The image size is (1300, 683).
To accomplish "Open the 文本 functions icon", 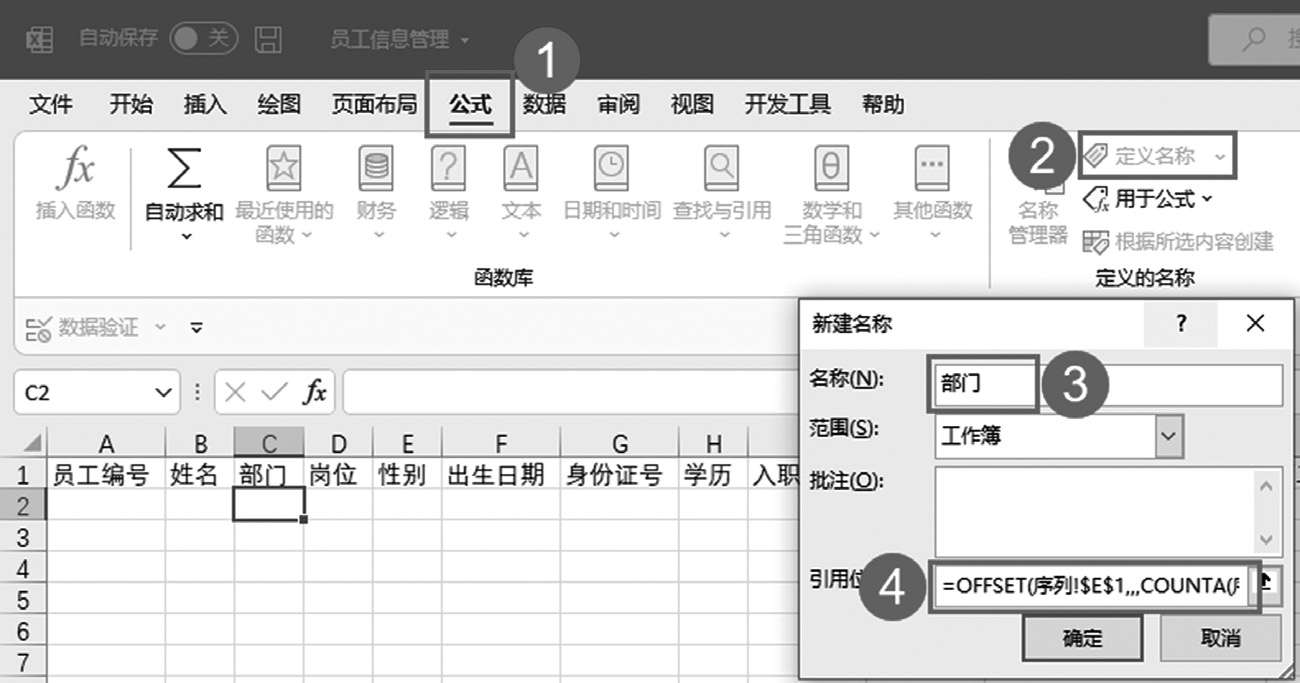I will [521, 169].
